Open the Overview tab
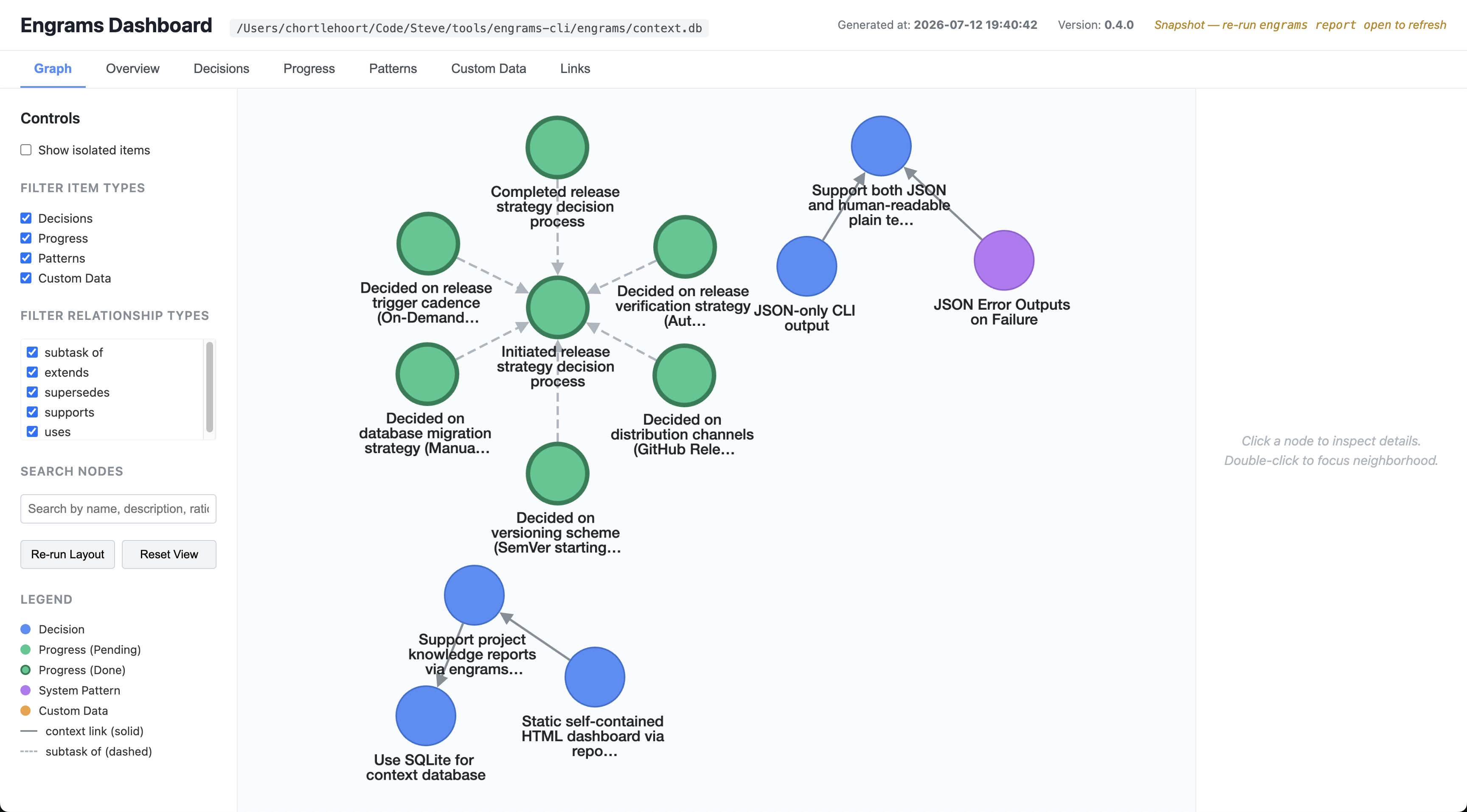Viewport: 1467px width, 812px height. click(133, 68)
